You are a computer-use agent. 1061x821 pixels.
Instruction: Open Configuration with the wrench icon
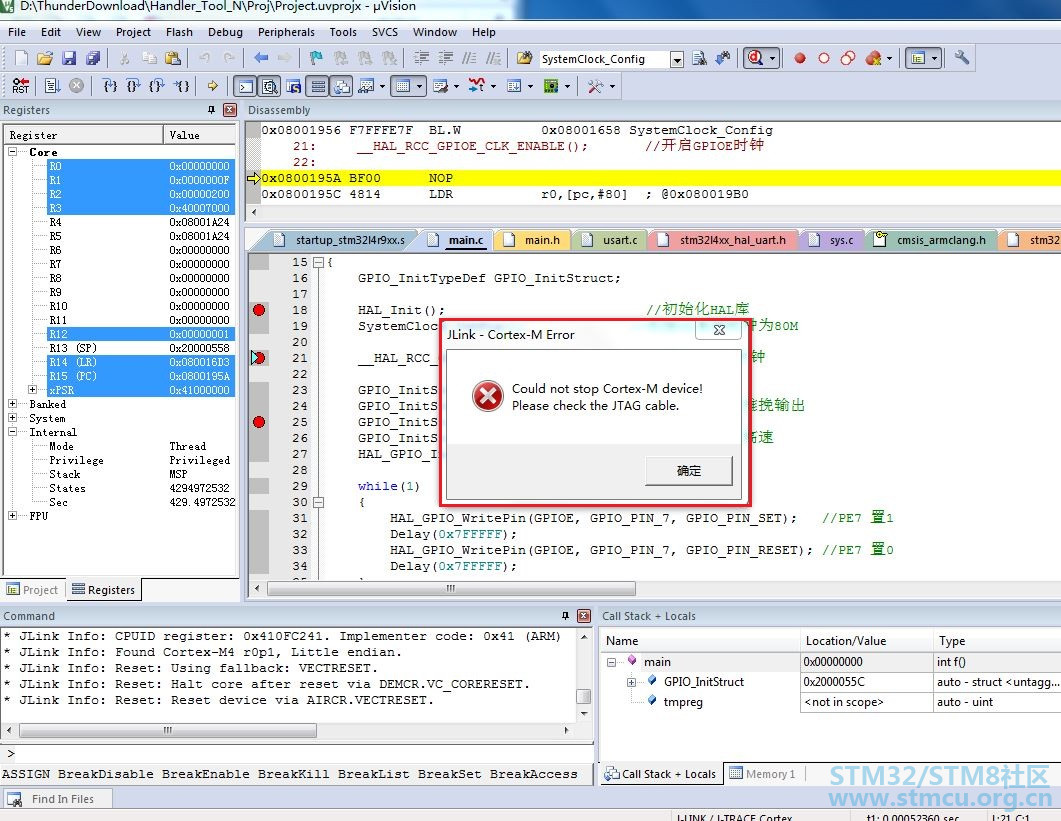(x=962, y=58)
